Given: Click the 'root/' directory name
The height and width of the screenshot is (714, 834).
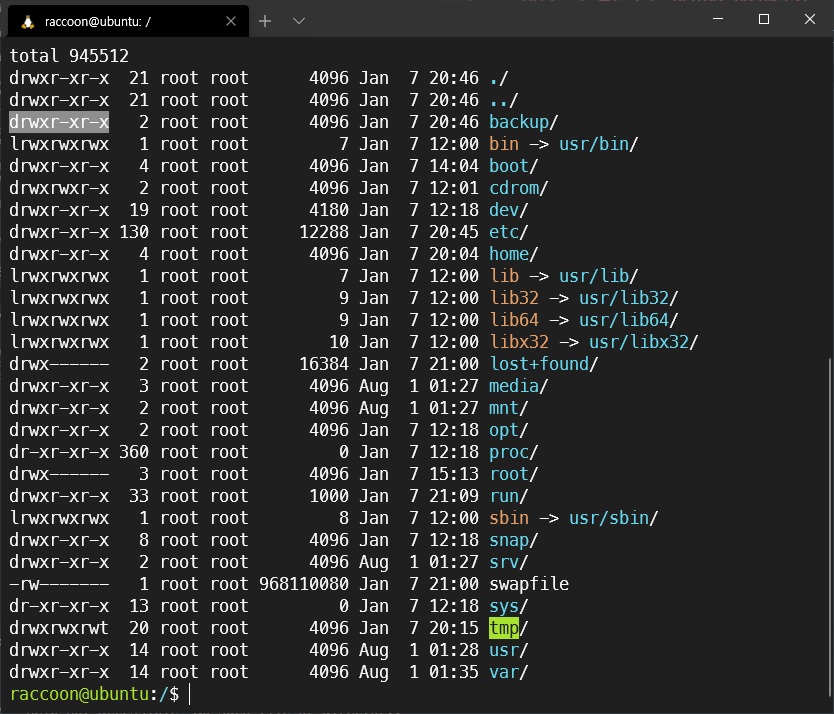Looking at the screenshot, I should tap(514, 474).
